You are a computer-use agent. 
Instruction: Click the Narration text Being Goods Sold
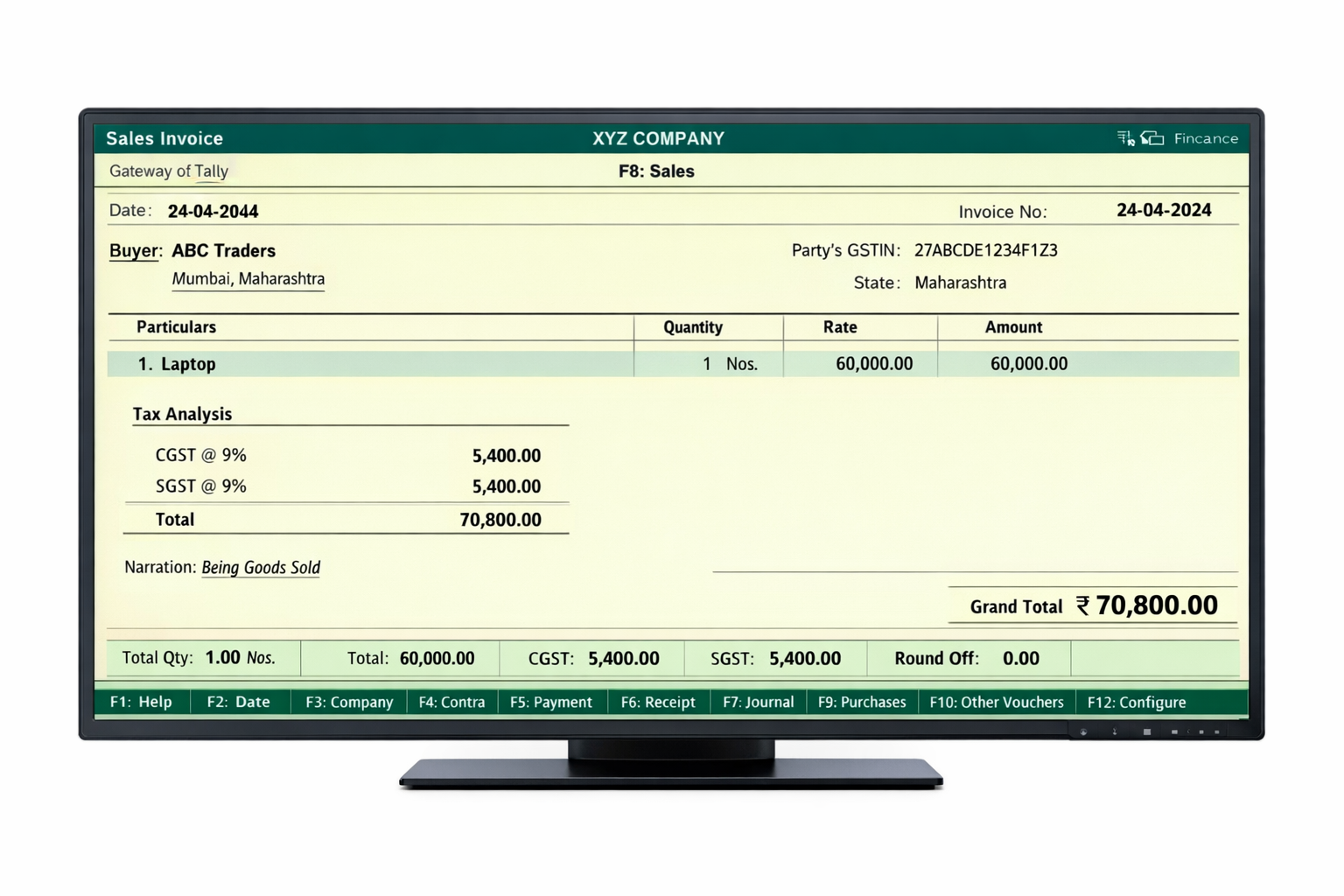pos(260,567)
